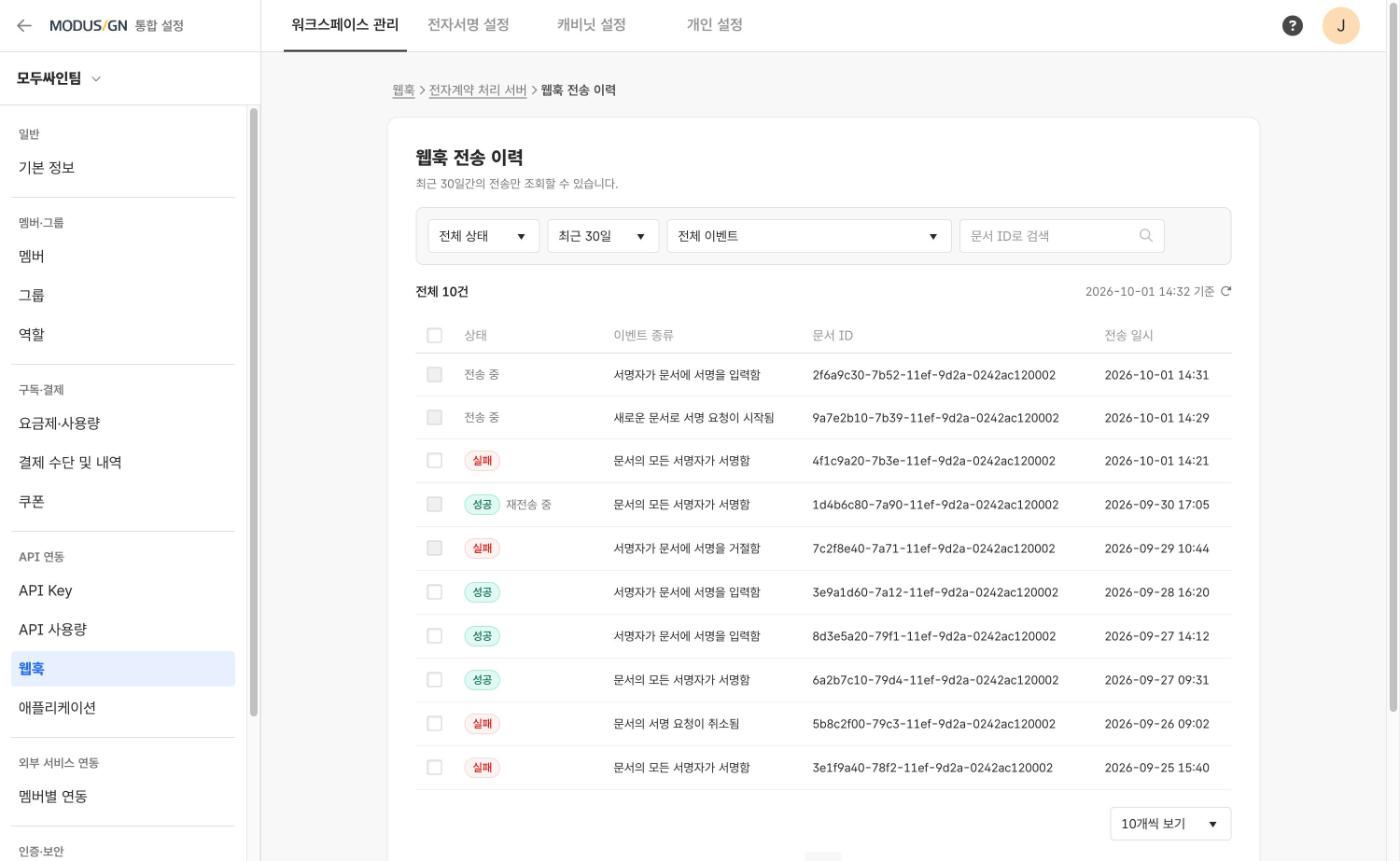
Task: Click disabled checkbox for document 2f6a9c30
Action: coord(434,375)
